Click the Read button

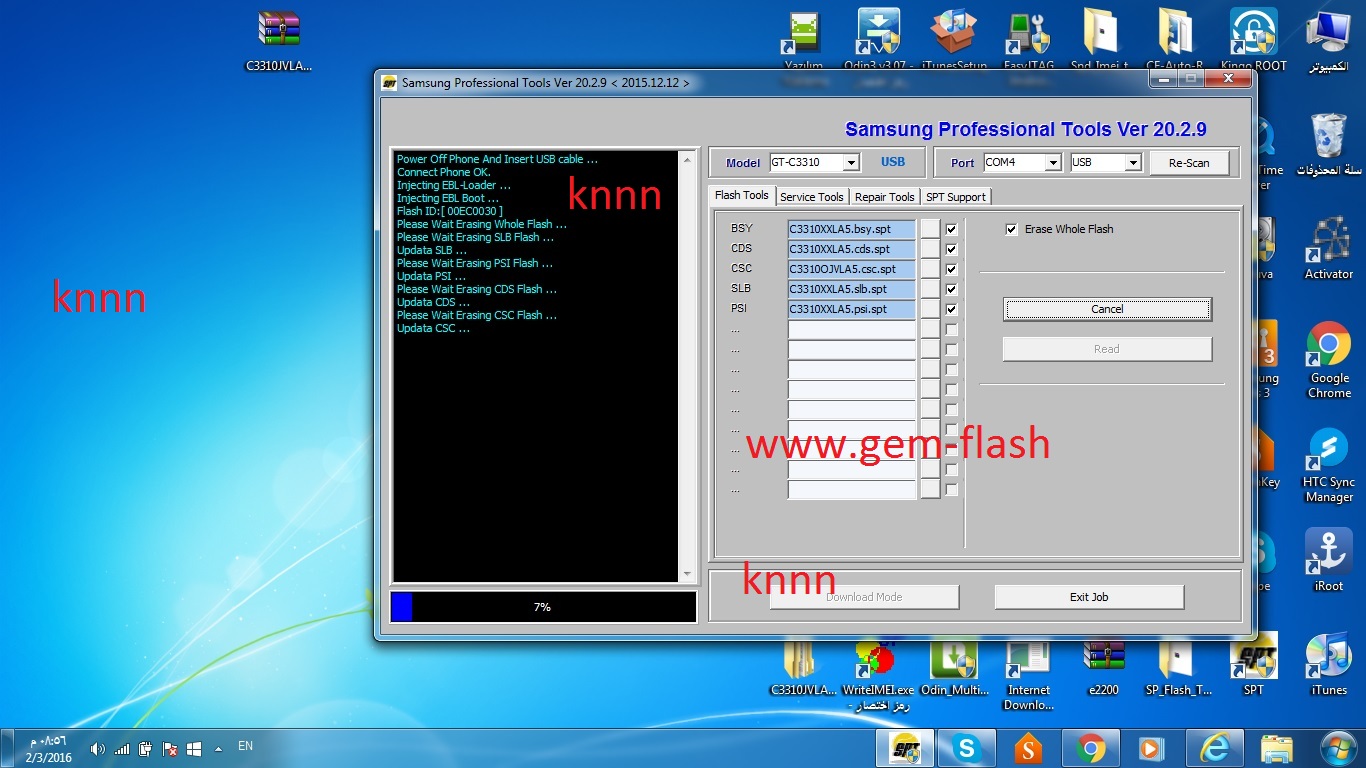(1107, 349)
